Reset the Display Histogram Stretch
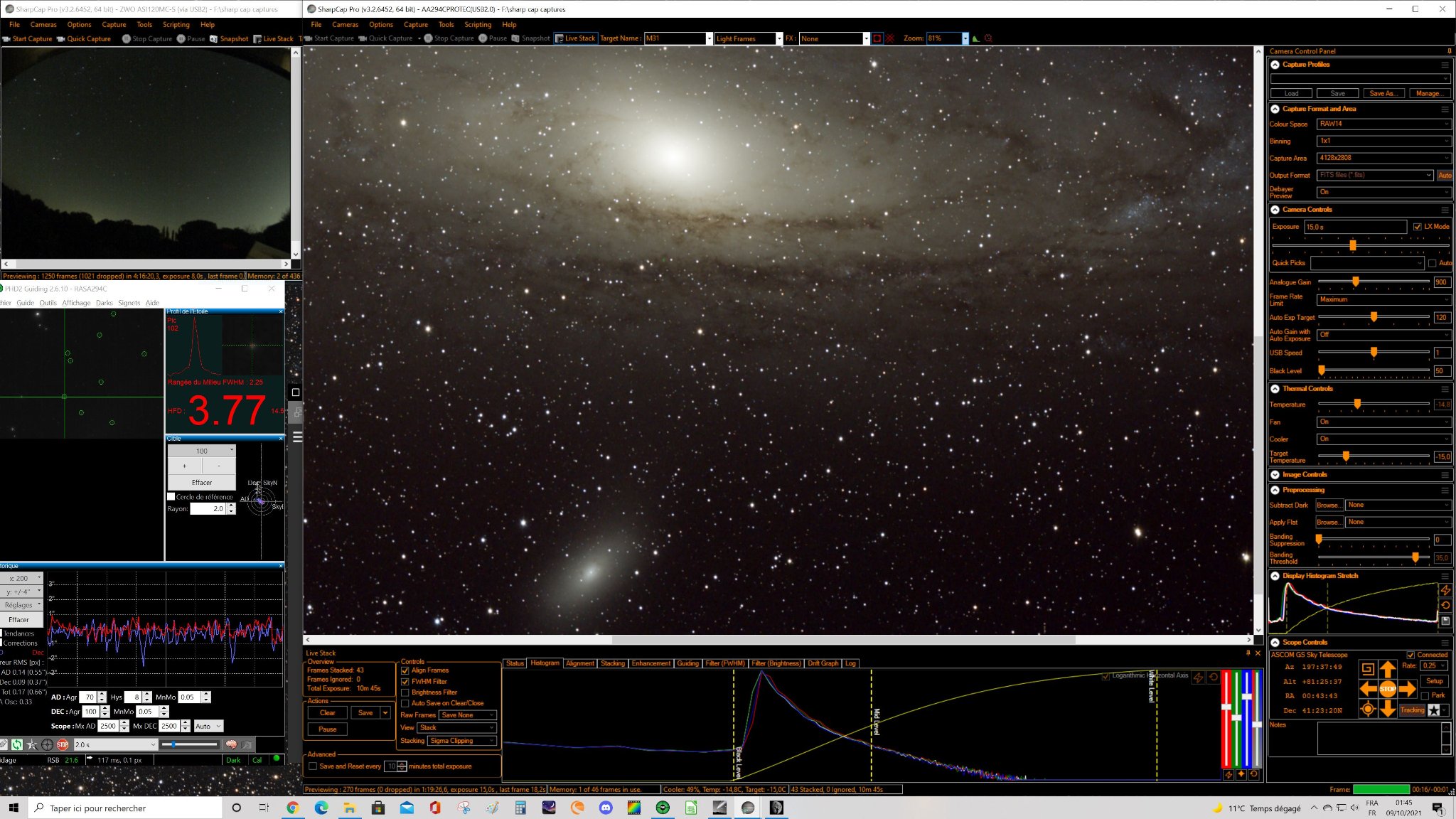Image resolution: width=1456 pixels, height=819 pixels. tap(1445, 606)
